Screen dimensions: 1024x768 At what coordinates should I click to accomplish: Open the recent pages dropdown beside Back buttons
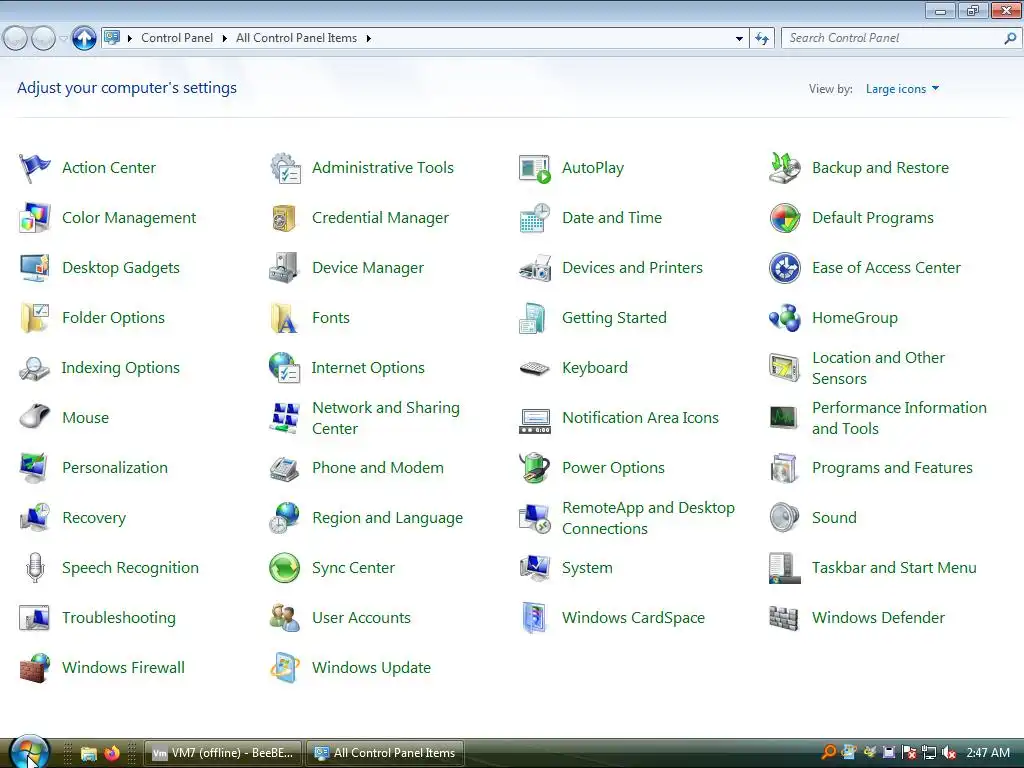click(x=63, y=39)
